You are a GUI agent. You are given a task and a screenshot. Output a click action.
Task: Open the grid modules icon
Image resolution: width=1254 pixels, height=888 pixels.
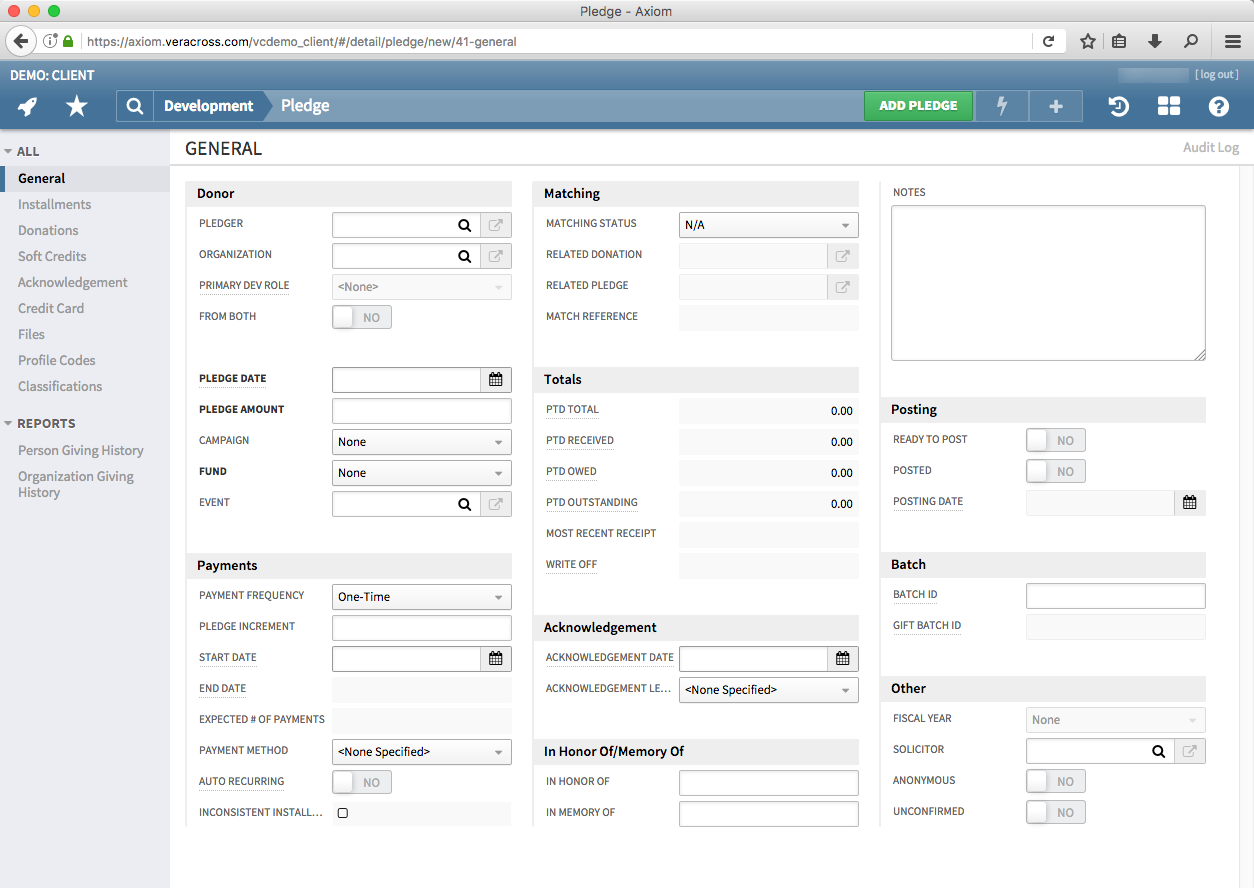click(x=1168, y=106)
